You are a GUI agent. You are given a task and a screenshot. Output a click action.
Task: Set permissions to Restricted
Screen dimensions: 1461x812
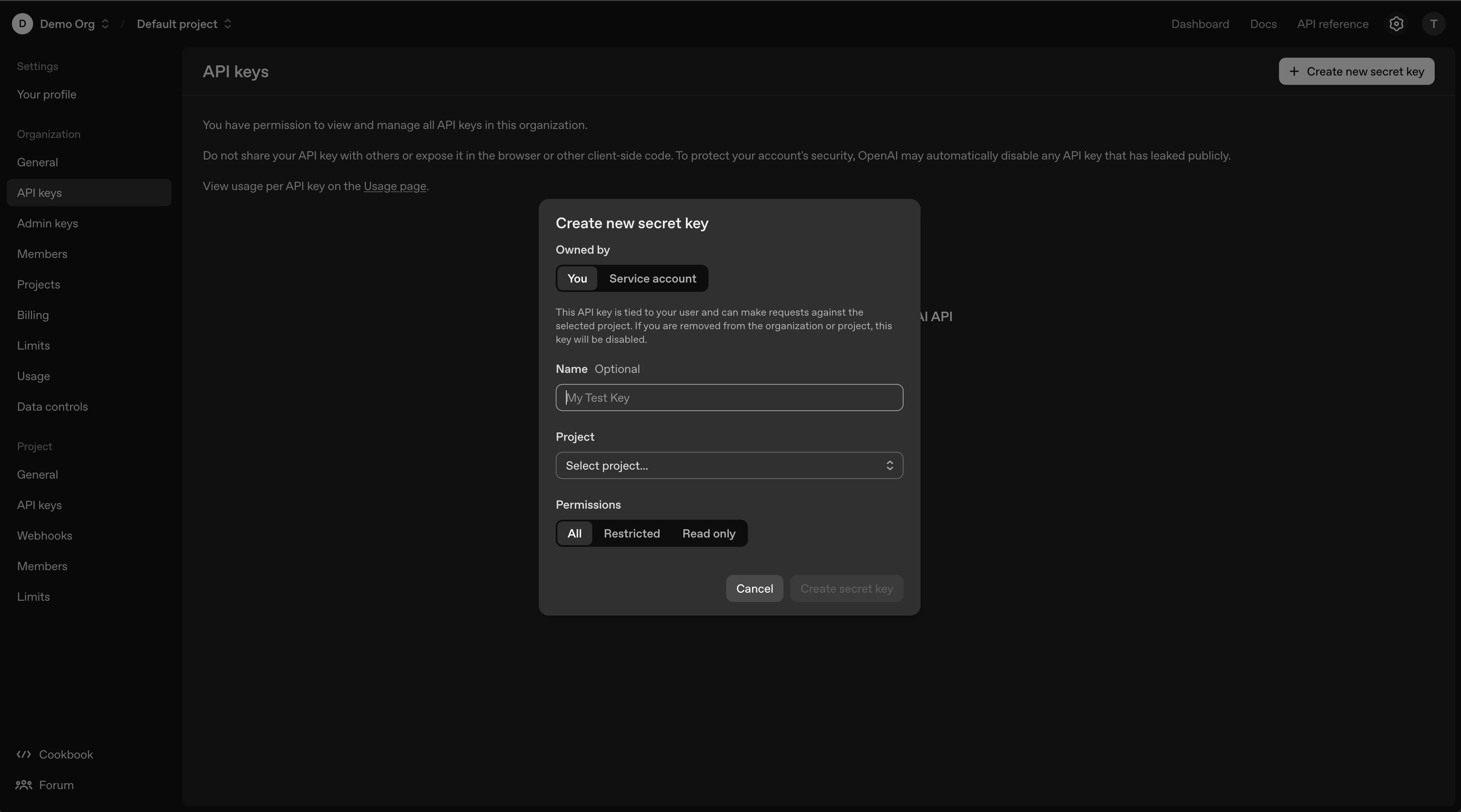click(x=632, y=534)
